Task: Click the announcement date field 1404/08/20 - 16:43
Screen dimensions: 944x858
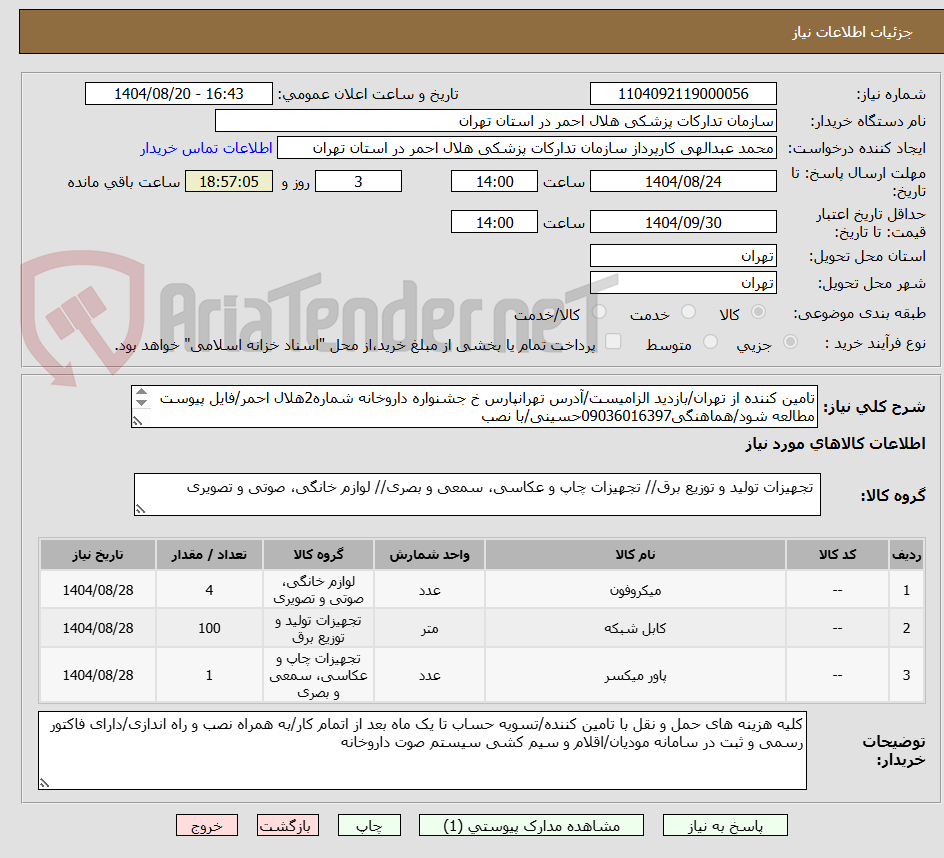Action: (179, 94)
